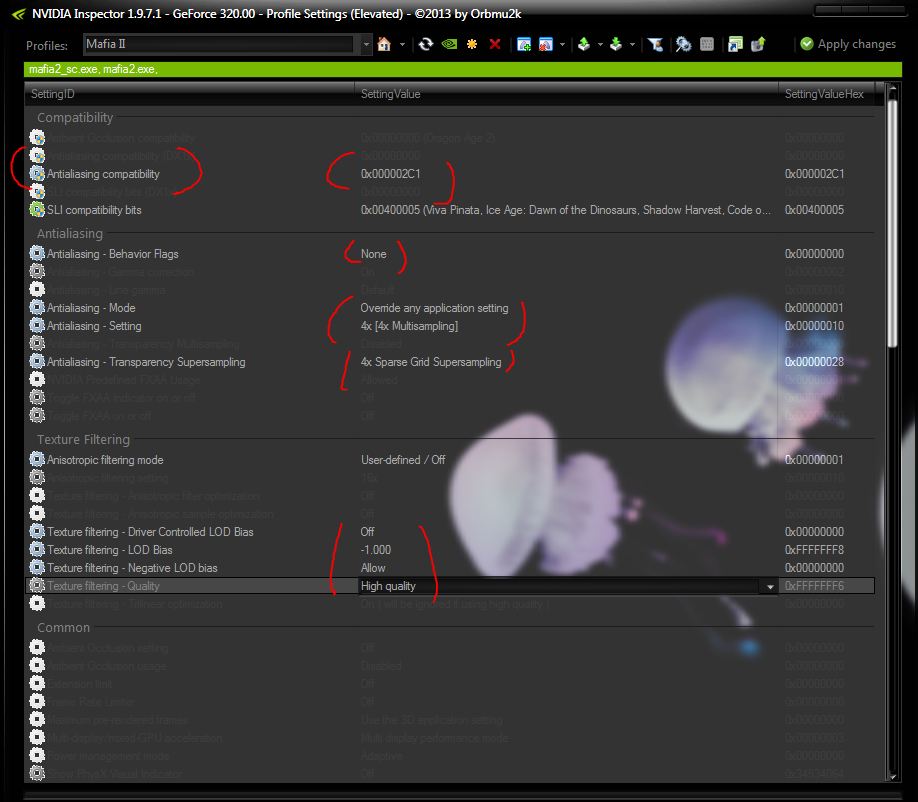Click gear icon for Antialiasing - Setting row

(x=37, y=325)
